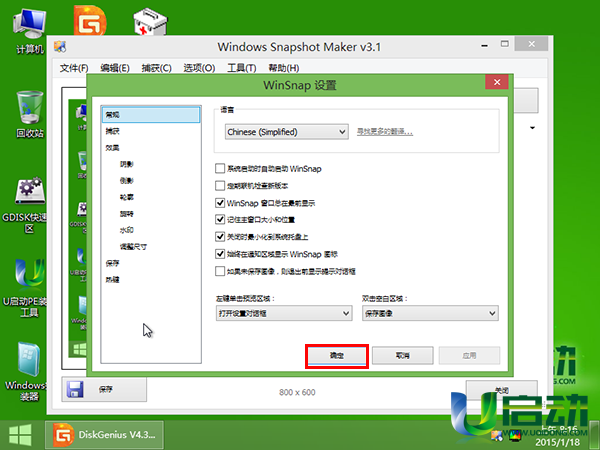Select 阴影 under 效果
The image size is (600, 450).
pos(126,164)
